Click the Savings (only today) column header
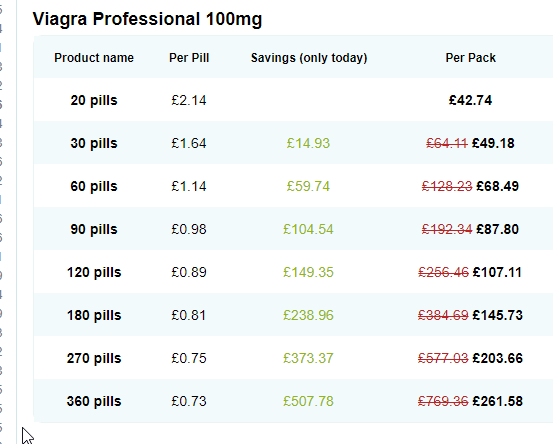Screen dimensions: 553x444 (x=309, y=57)
